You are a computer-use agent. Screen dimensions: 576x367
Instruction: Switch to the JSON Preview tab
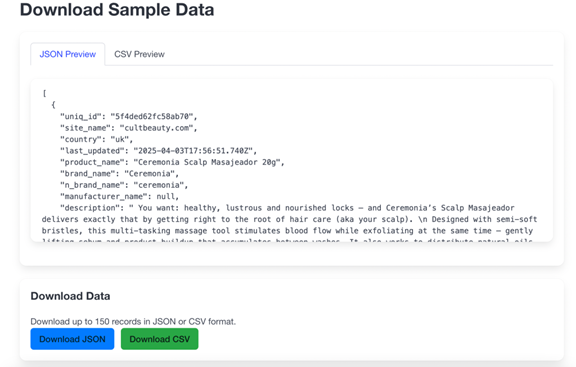pos(68,54)
